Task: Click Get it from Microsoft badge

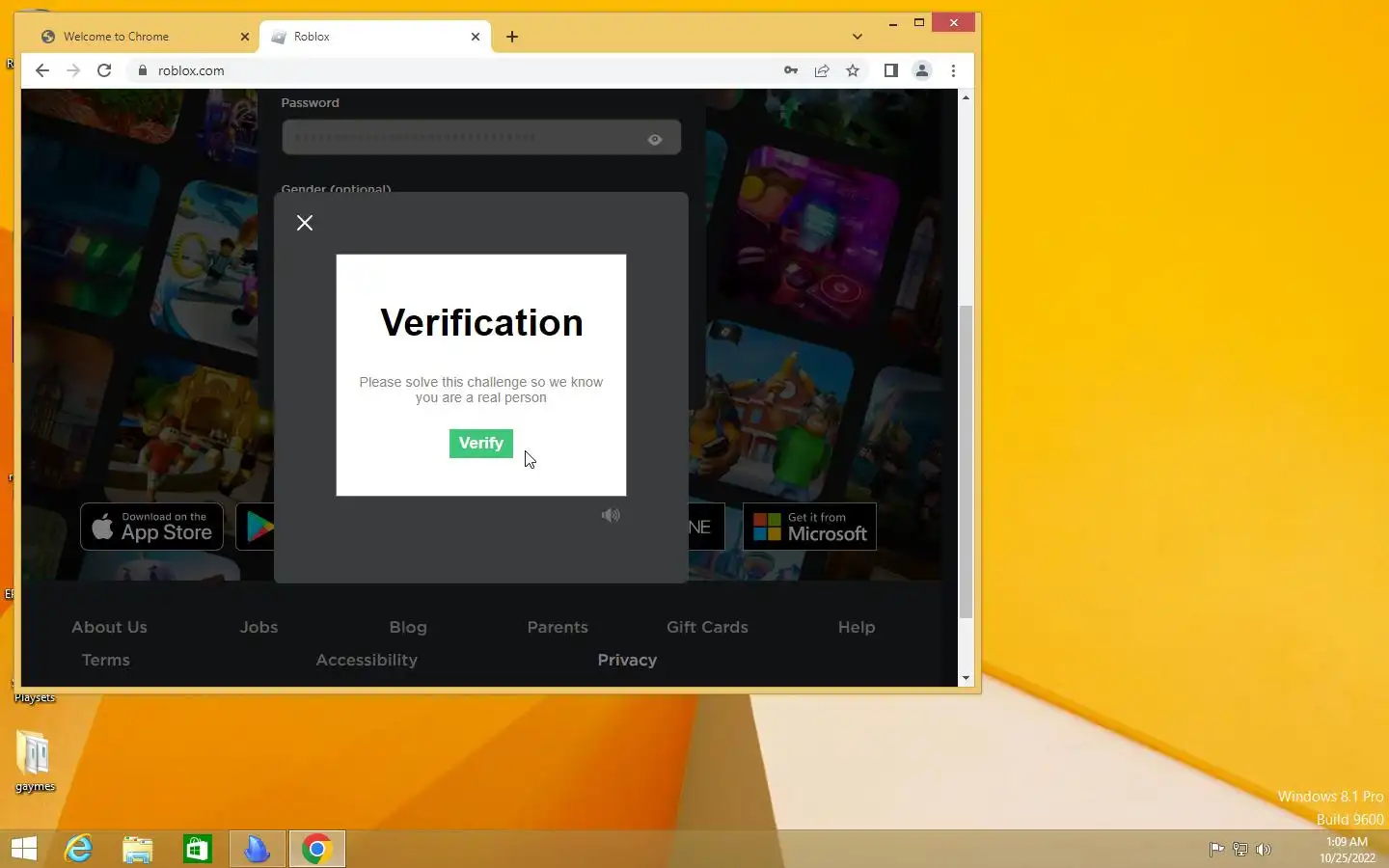Action: (809, 527)
